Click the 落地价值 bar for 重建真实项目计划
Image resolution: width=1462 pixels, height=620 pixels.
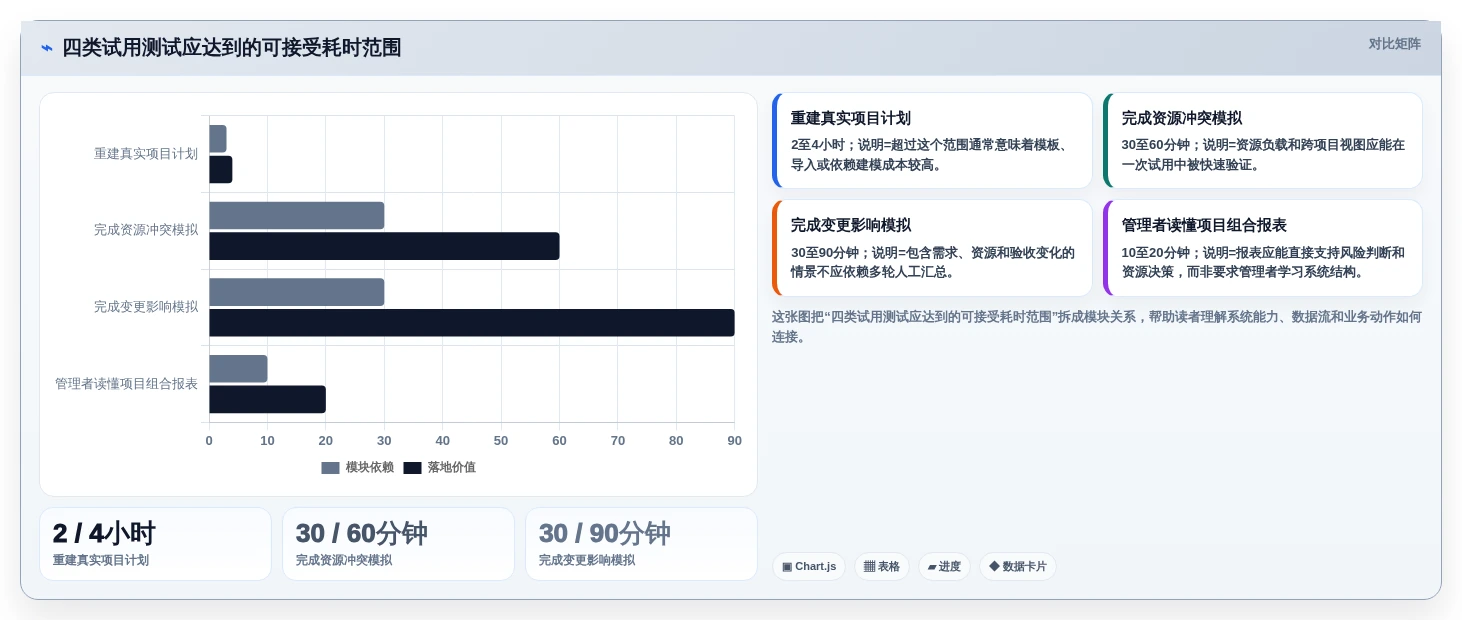pyautogui.click(x=220, y=169)
